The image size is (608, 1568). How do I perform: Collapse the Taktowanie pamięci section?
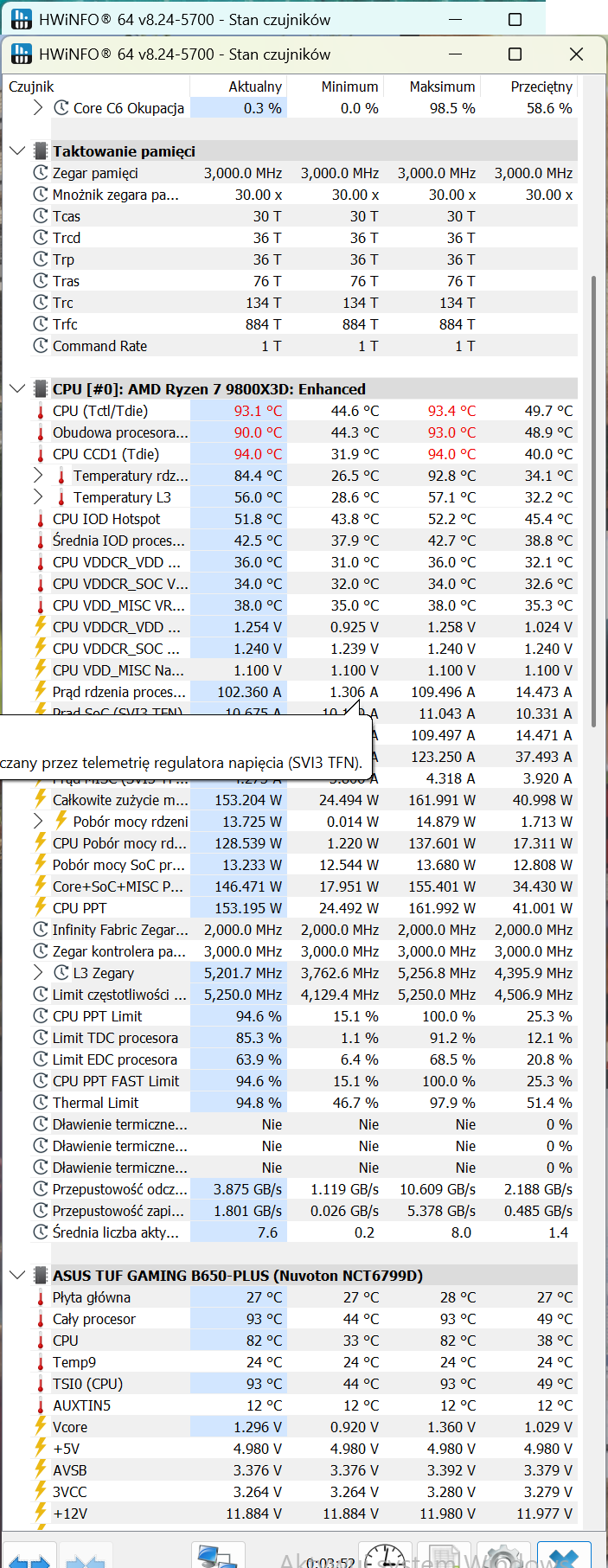click(17, 151)
